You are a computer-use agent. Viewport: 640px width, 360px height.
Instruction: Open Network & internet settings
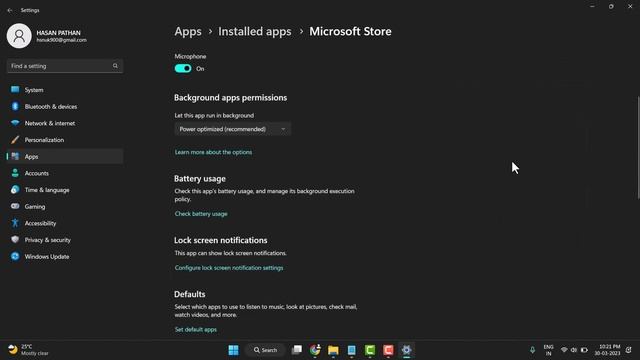pyautogui.click(x=64, y=123)
